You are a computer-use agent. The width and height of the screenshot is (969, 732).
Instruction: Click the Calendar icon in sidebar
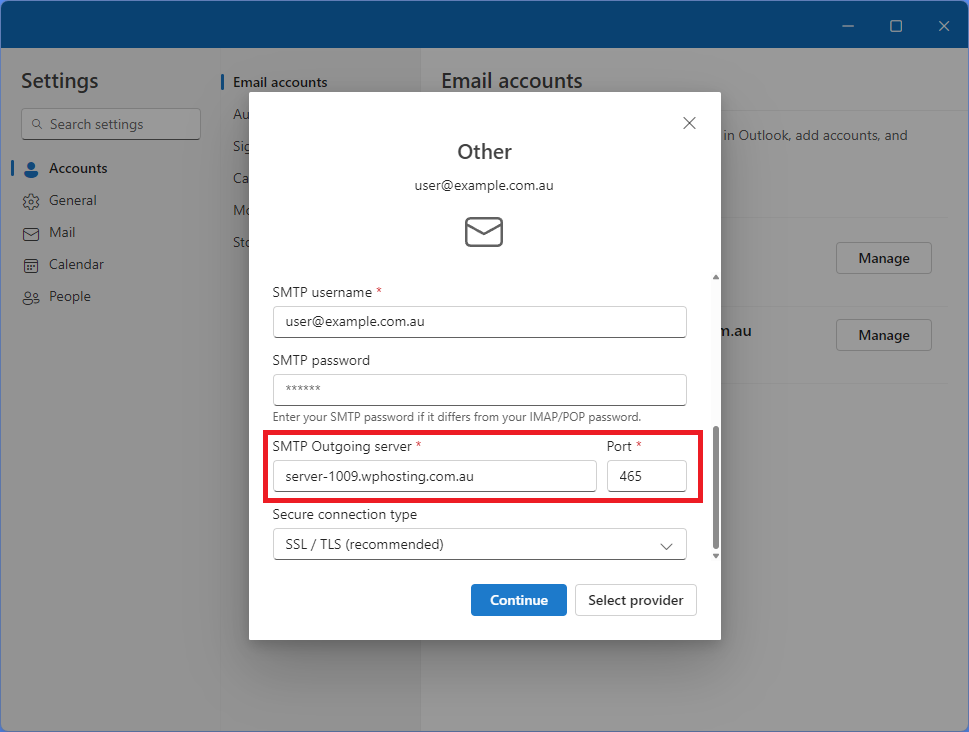[31, 265]
